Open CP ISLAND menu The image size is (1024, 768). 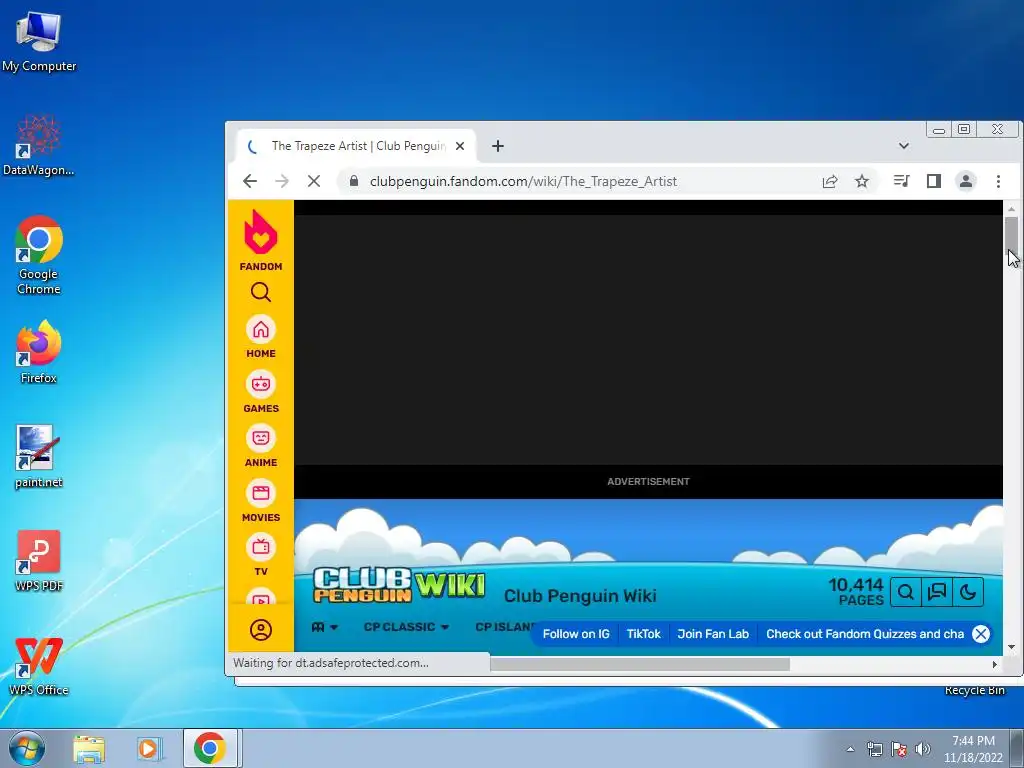coord(504,627)
